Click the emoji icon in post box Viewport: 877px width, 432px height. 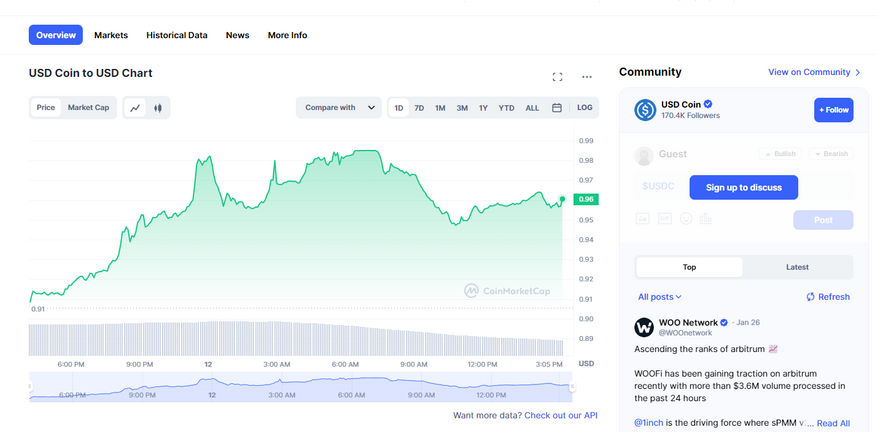point(686,219)
